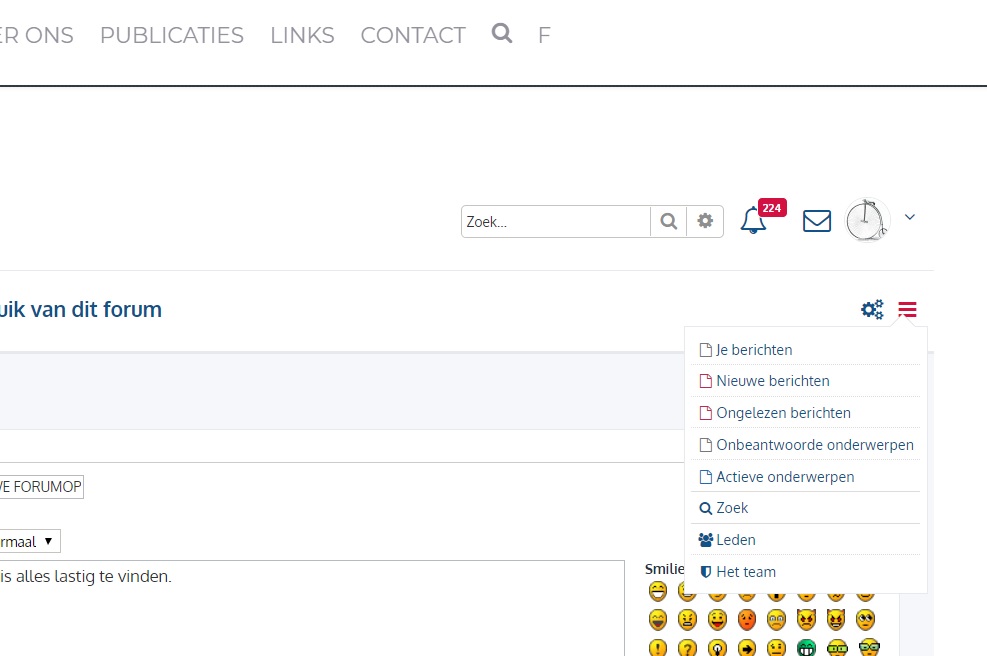This screenshot has height=656, width=987.
Task: Open the font size dropdown showing 'rmaal'
Action: coord(28,541)
